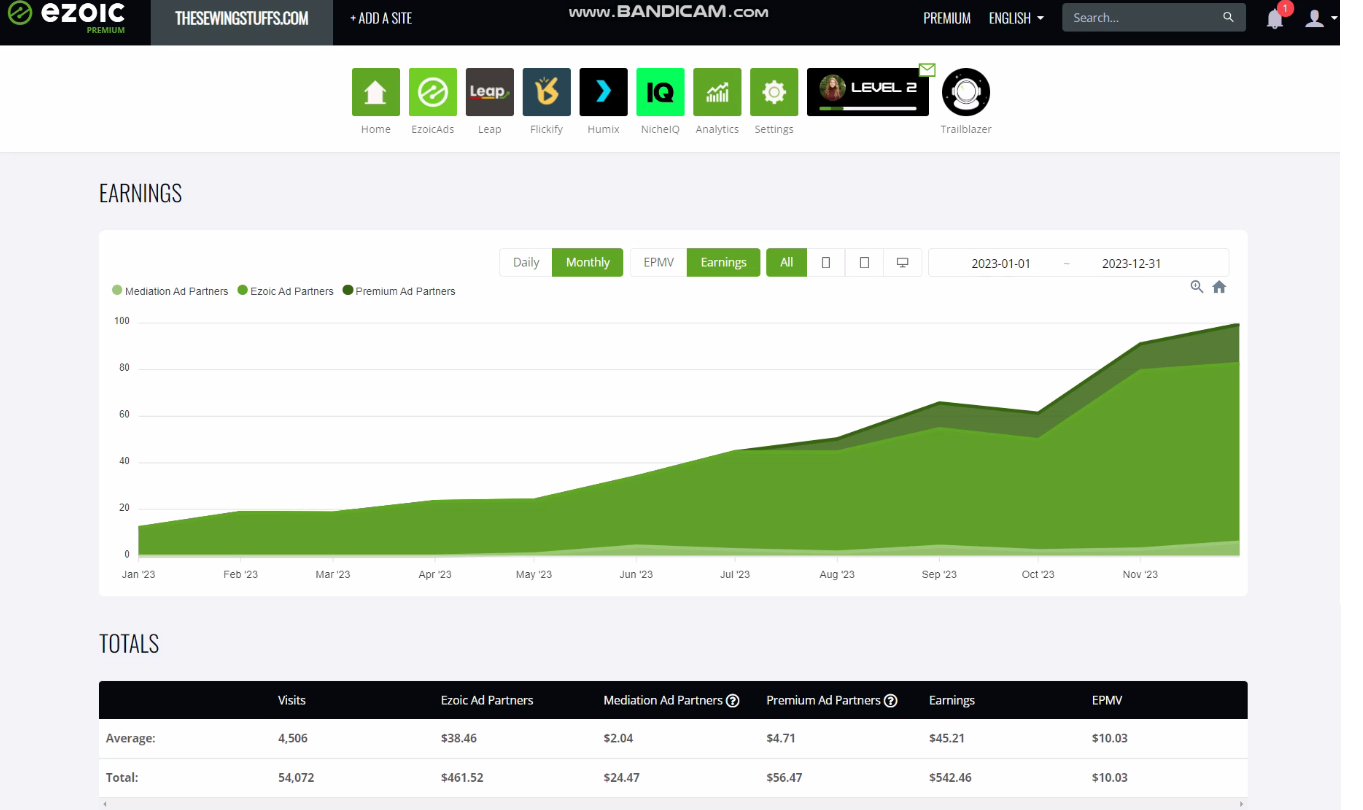Open the user account menu icon
The image size is (1363, 810).
pos(1315,18)
